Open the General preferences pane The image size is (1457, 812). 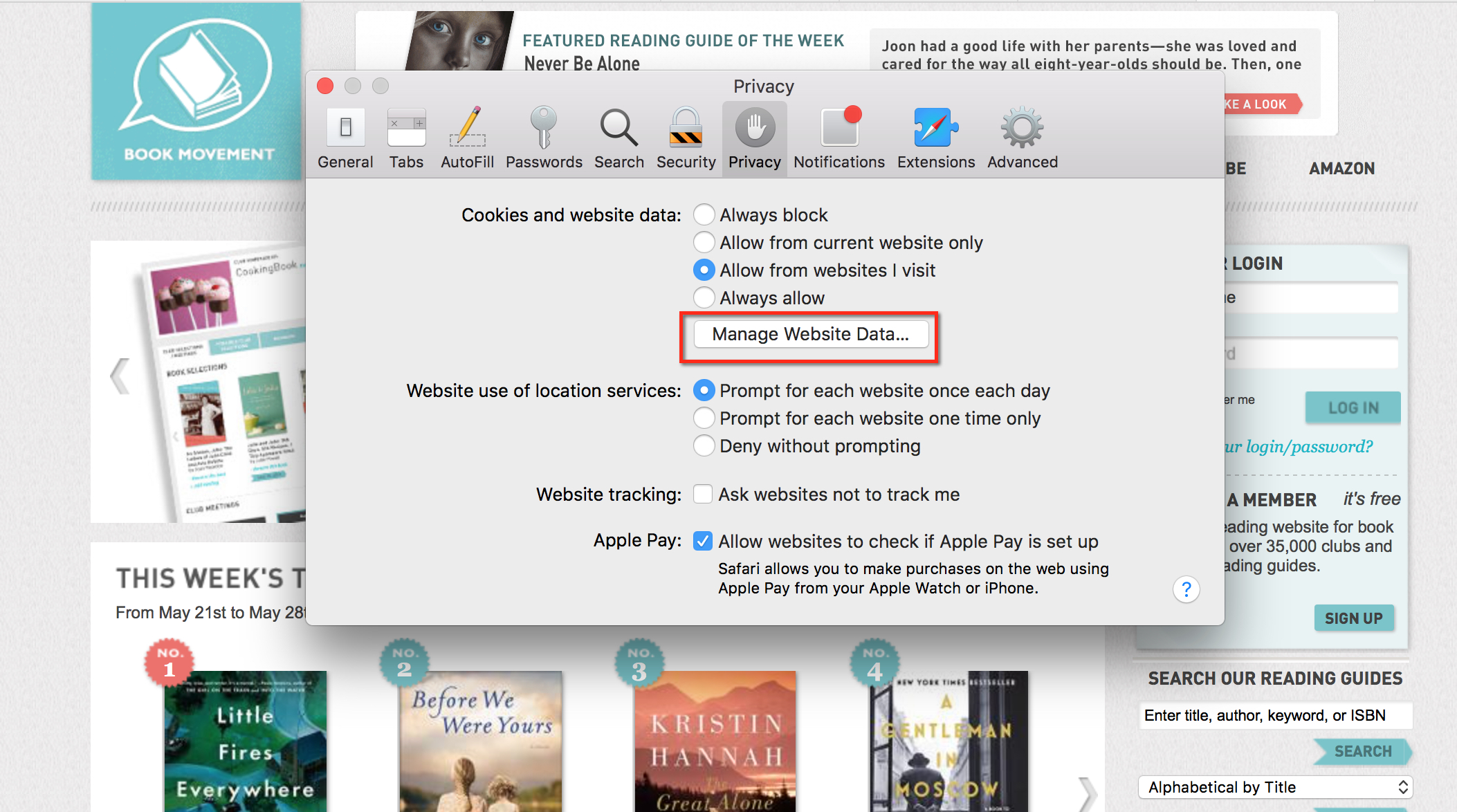point(345,138)
